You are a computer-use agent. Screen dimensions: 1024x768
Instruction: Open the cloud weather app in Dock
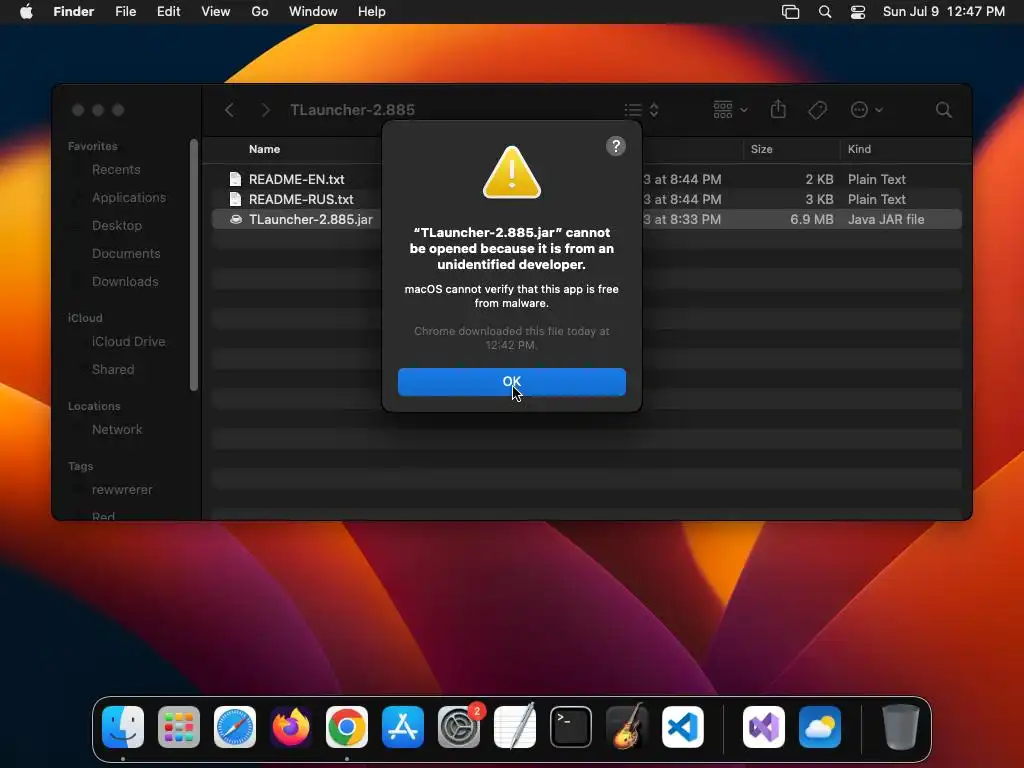pyautogui.click(x=820, y=727)
